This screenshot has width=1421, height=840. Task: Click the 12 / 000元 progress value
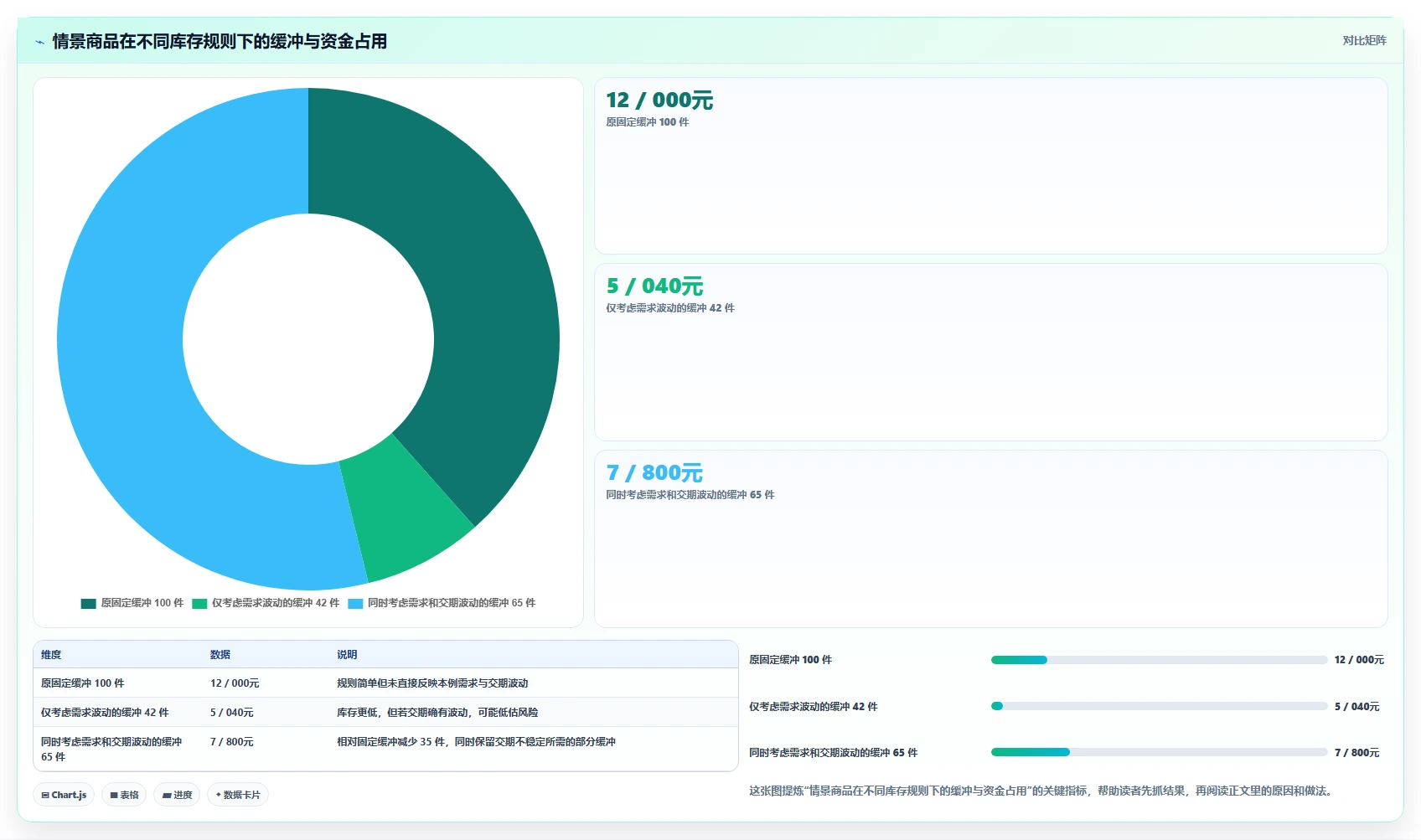(1359, 660)
